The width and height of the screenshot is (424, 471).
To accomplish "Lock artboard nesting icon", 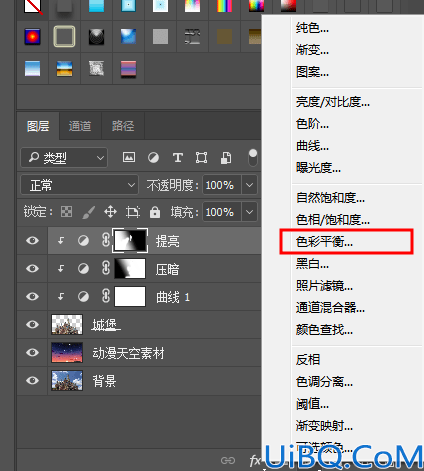I will coord(133,212).
